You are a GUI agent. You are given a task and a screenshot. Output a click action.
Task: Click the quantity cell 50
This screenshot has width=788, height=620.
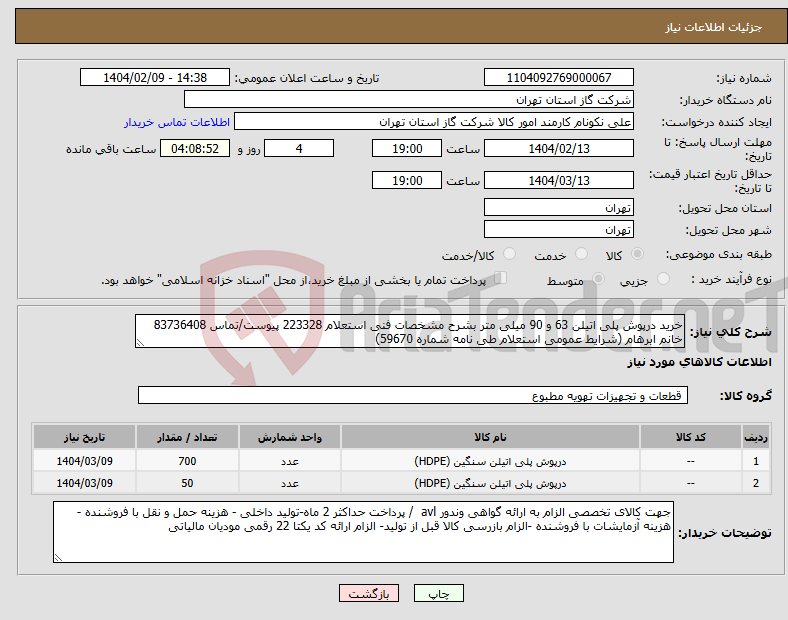coord(187,483)
